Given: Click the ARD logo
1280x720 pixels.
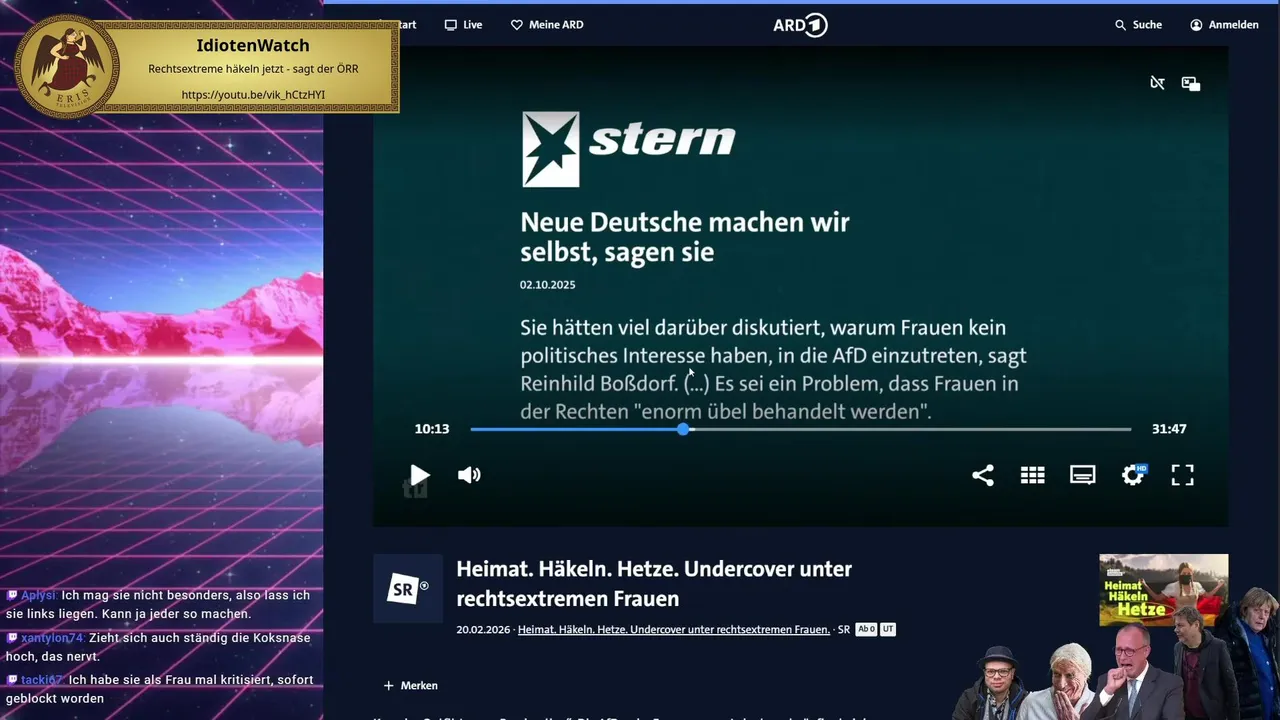Looking at the screenshot, I should click(800, 25).
